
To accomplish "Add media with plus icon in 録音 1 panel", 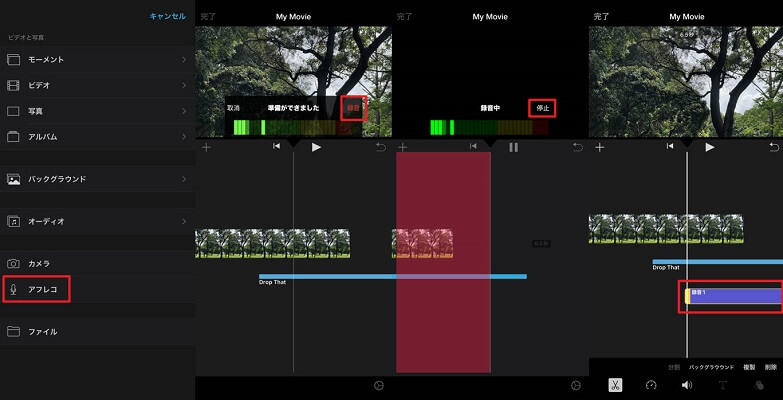I will [600, 147].
